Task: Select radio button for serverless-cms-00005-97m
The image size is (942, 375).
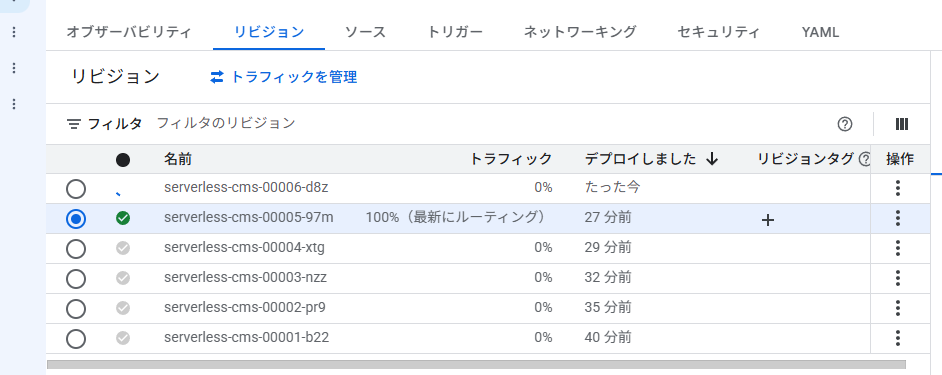Action: 76,219
